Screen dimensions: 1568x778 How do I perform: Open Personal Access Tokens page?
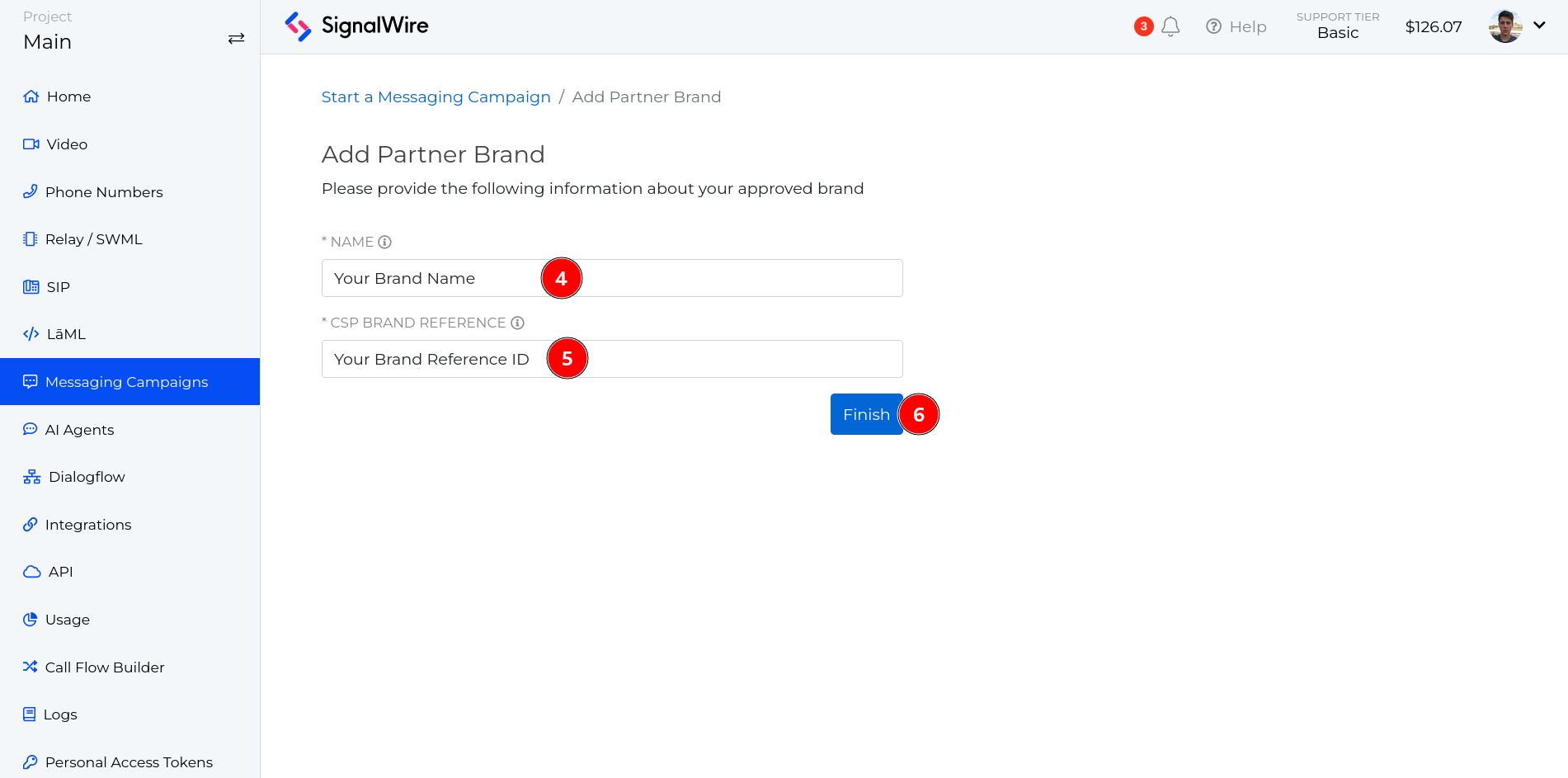tap(129, 761)
